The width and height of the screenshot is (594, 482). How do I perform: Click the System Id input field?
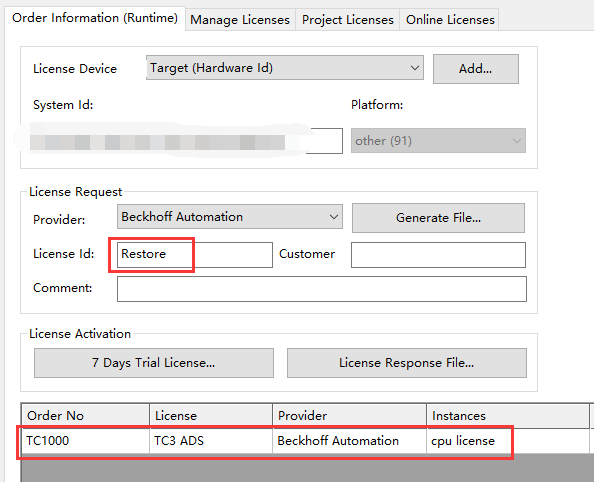(186, 141)
